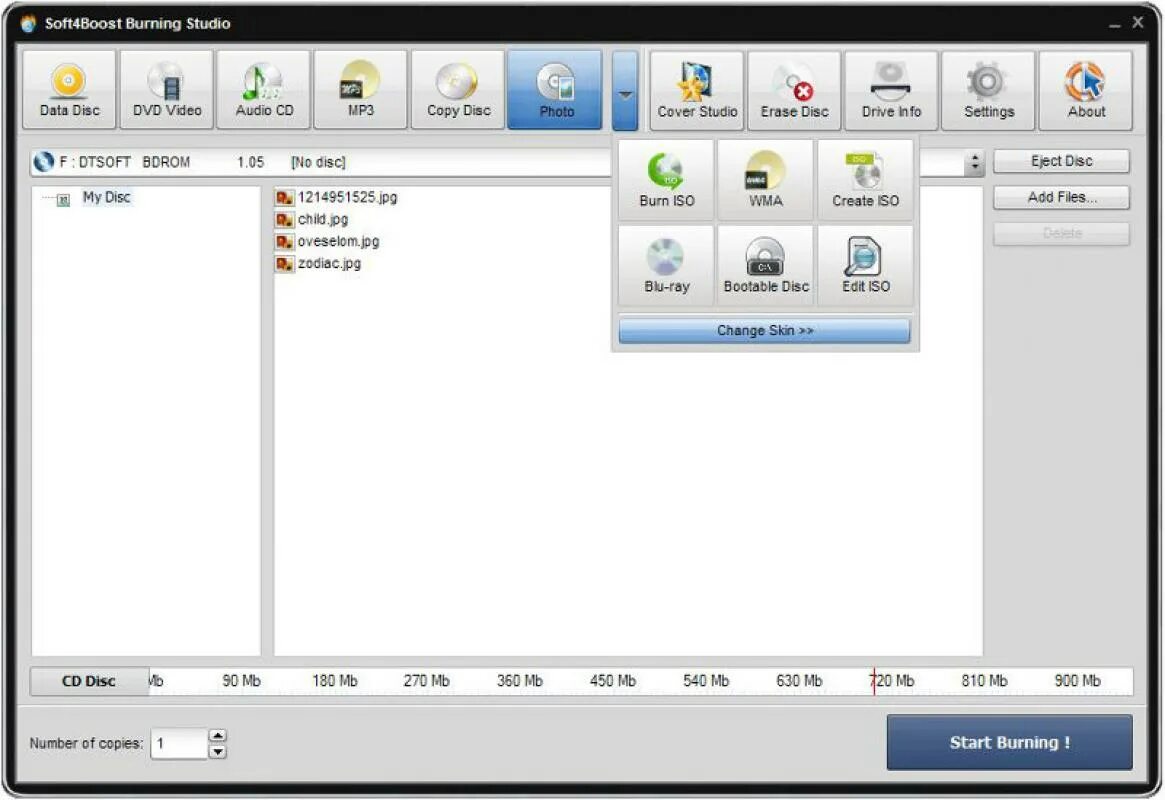Image resolution: width=1165 pixels, height=800 pixels.
Task: Select the file name child.jpg
Action: pos(322,220)
